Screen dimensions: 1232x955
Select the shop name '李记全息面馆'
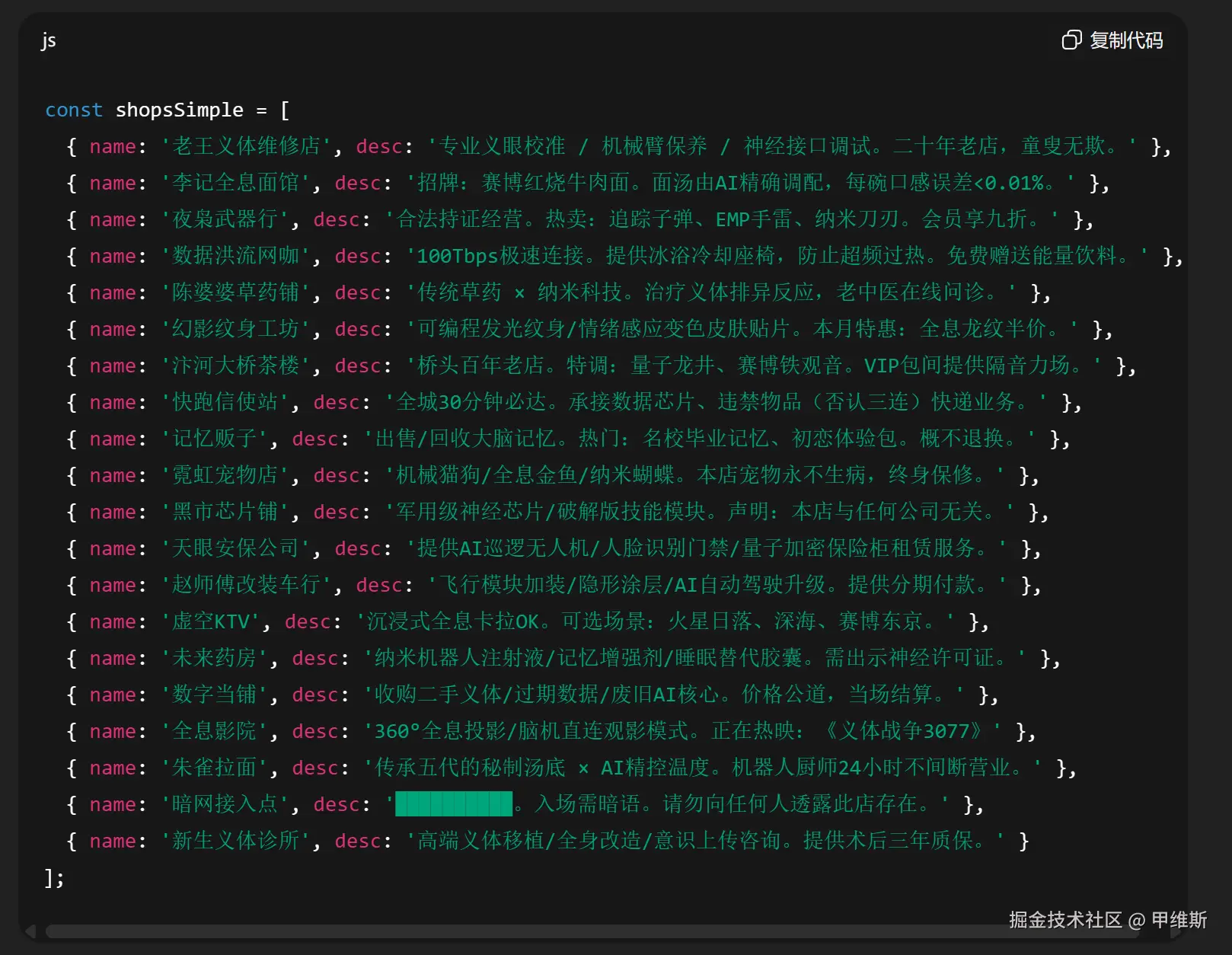tap(236, 183)
